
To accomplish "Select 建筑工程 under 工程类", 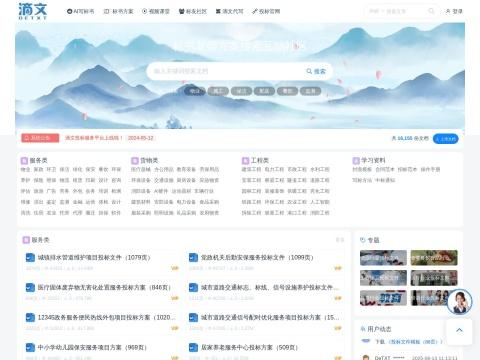I will 251,169.
